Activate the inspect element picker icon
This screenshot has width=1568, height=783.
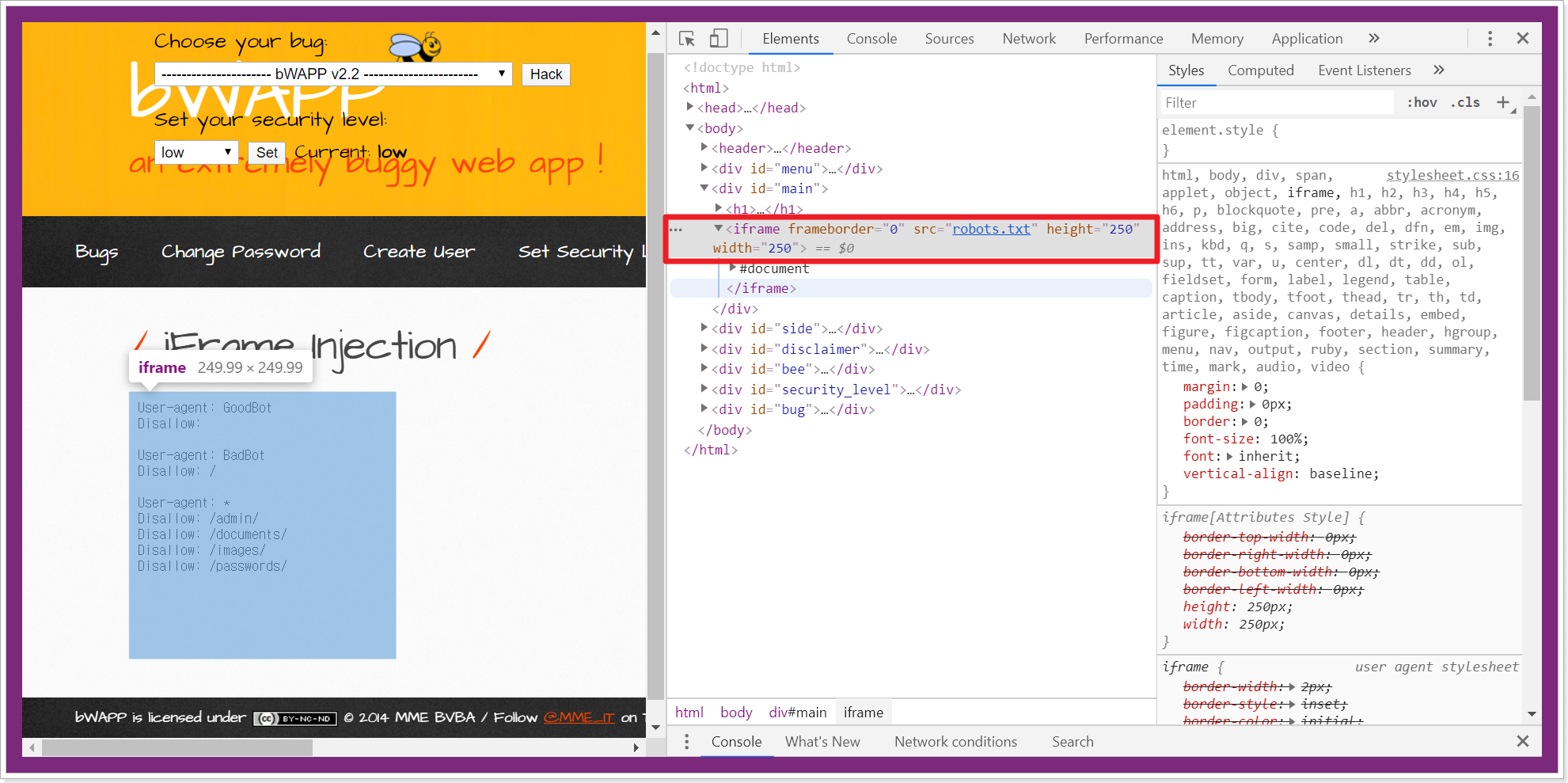tap(686, 39)
